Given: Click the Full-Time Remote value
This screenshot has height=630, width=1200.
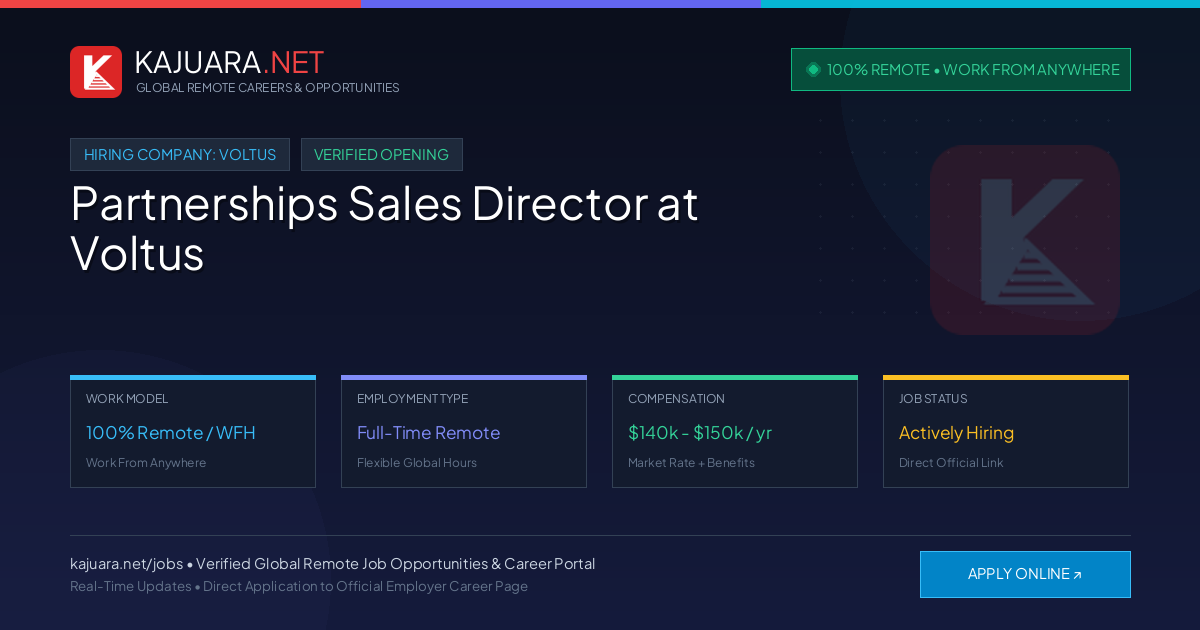Looking at the screenshot, I should [428, 433].
